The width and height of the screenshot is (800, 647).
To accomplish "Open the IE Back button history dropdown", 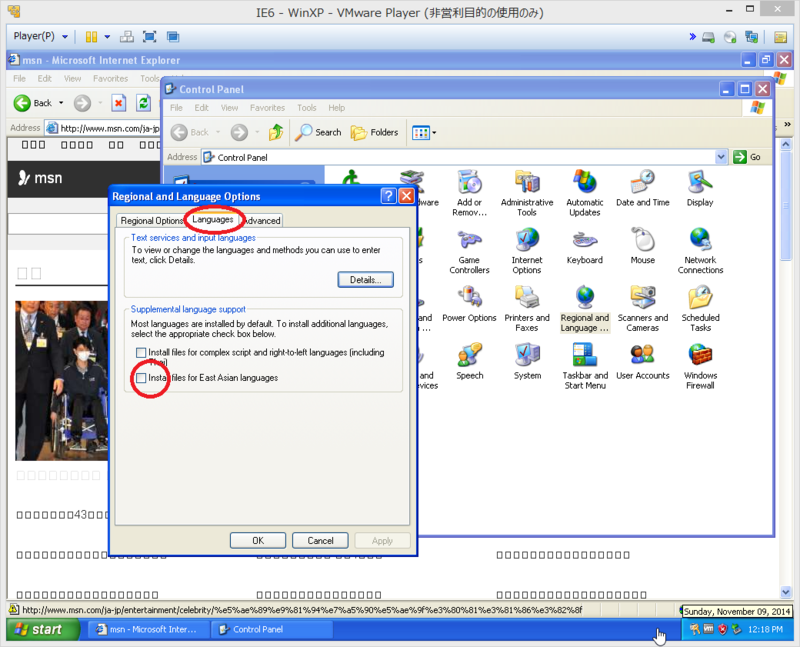I will [x=61, y=103].
